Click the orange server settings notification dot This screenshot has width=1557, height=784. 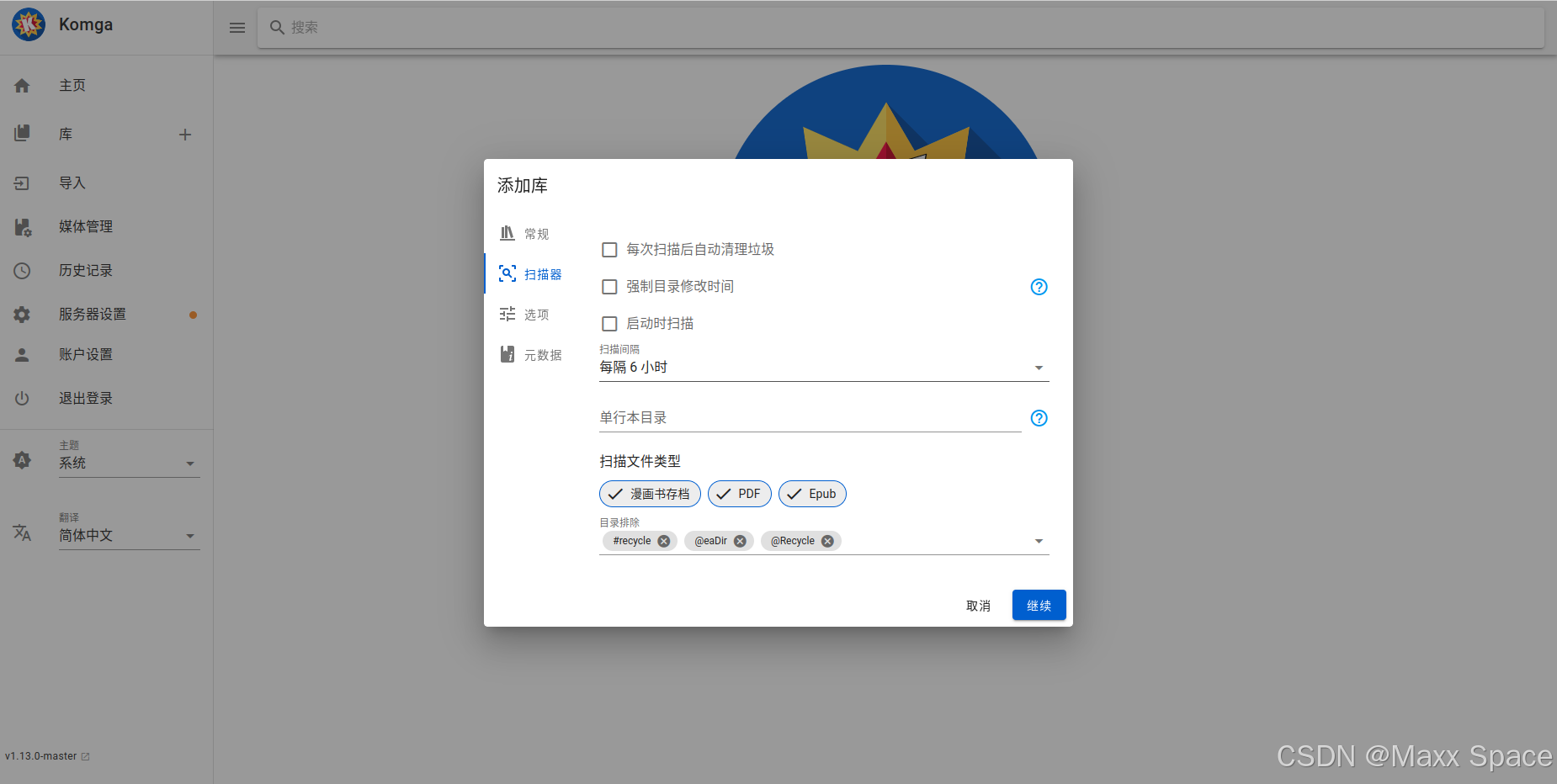(193, 315)
